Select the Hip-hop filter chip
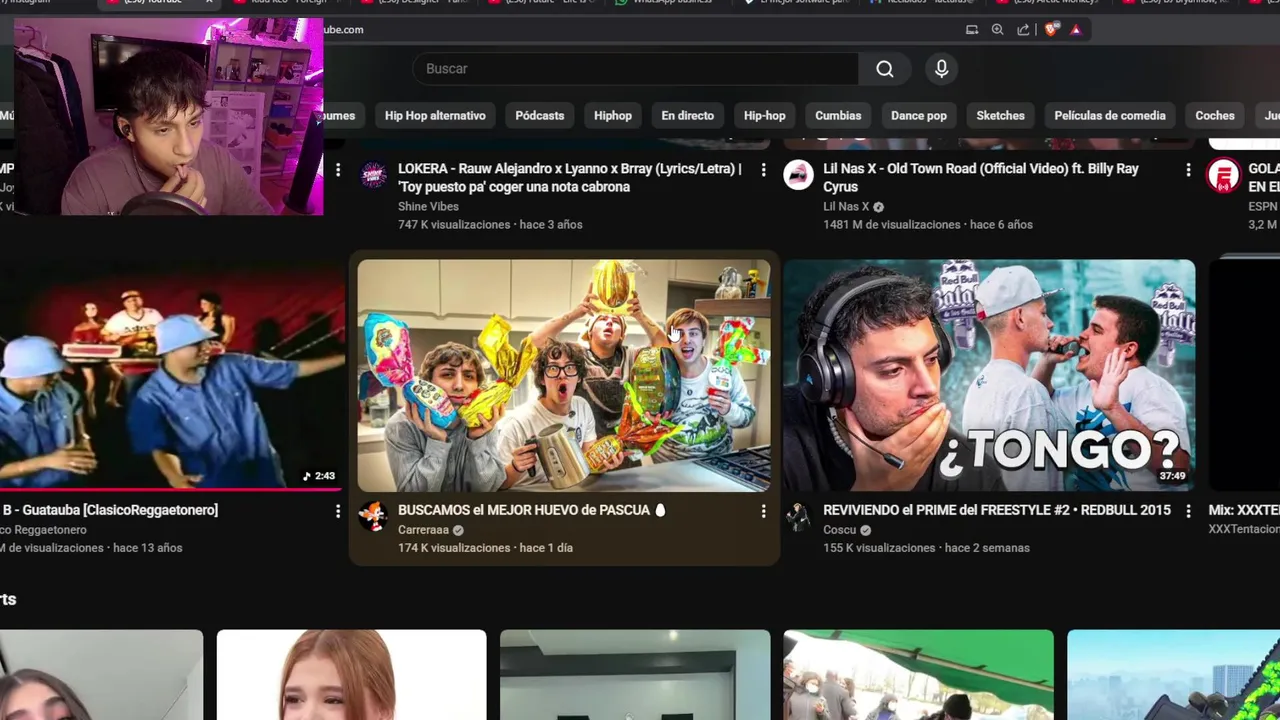The height and width of the screenshot is (720, 1280). (x=765, y=116)
